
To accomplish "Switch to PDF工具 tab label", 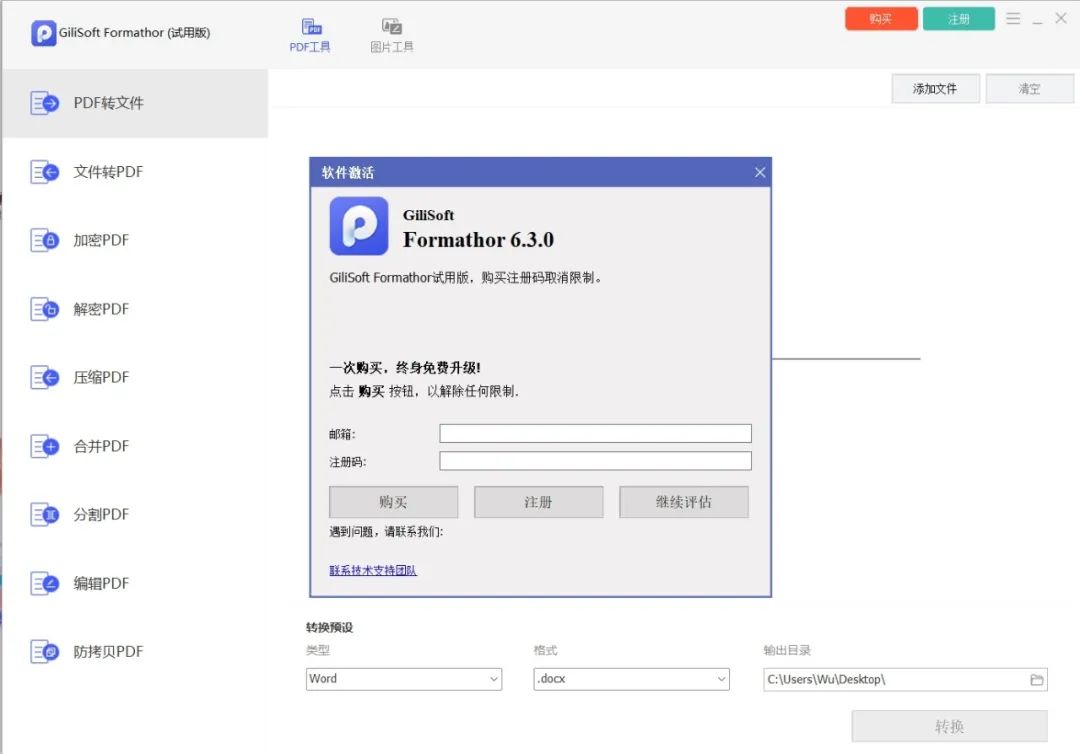I will 310,47.
